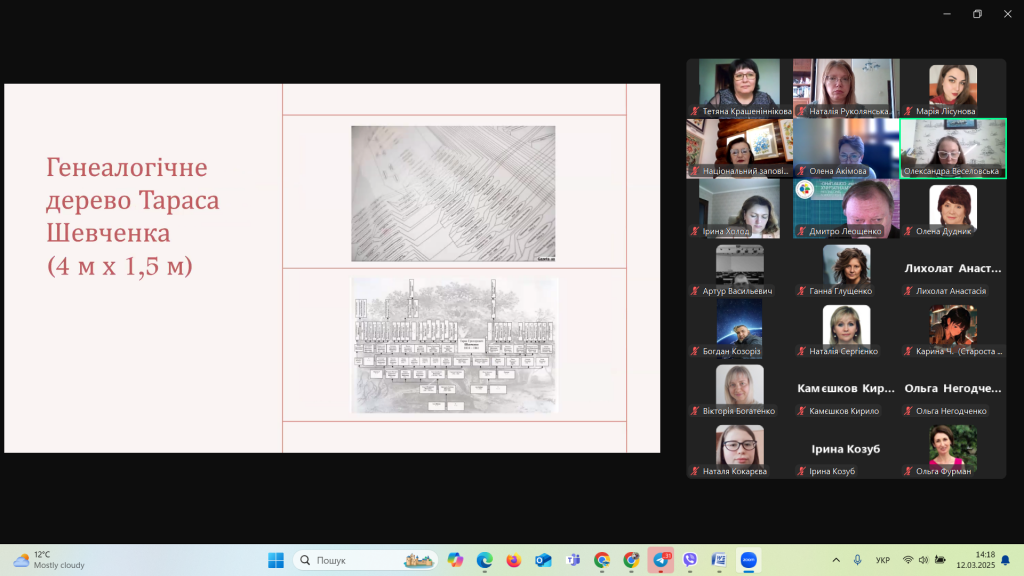This screenshot has height=576, width=1024.
Task: Switch to Microsoft Word in taskbar
Action: [x=719, y=560]
